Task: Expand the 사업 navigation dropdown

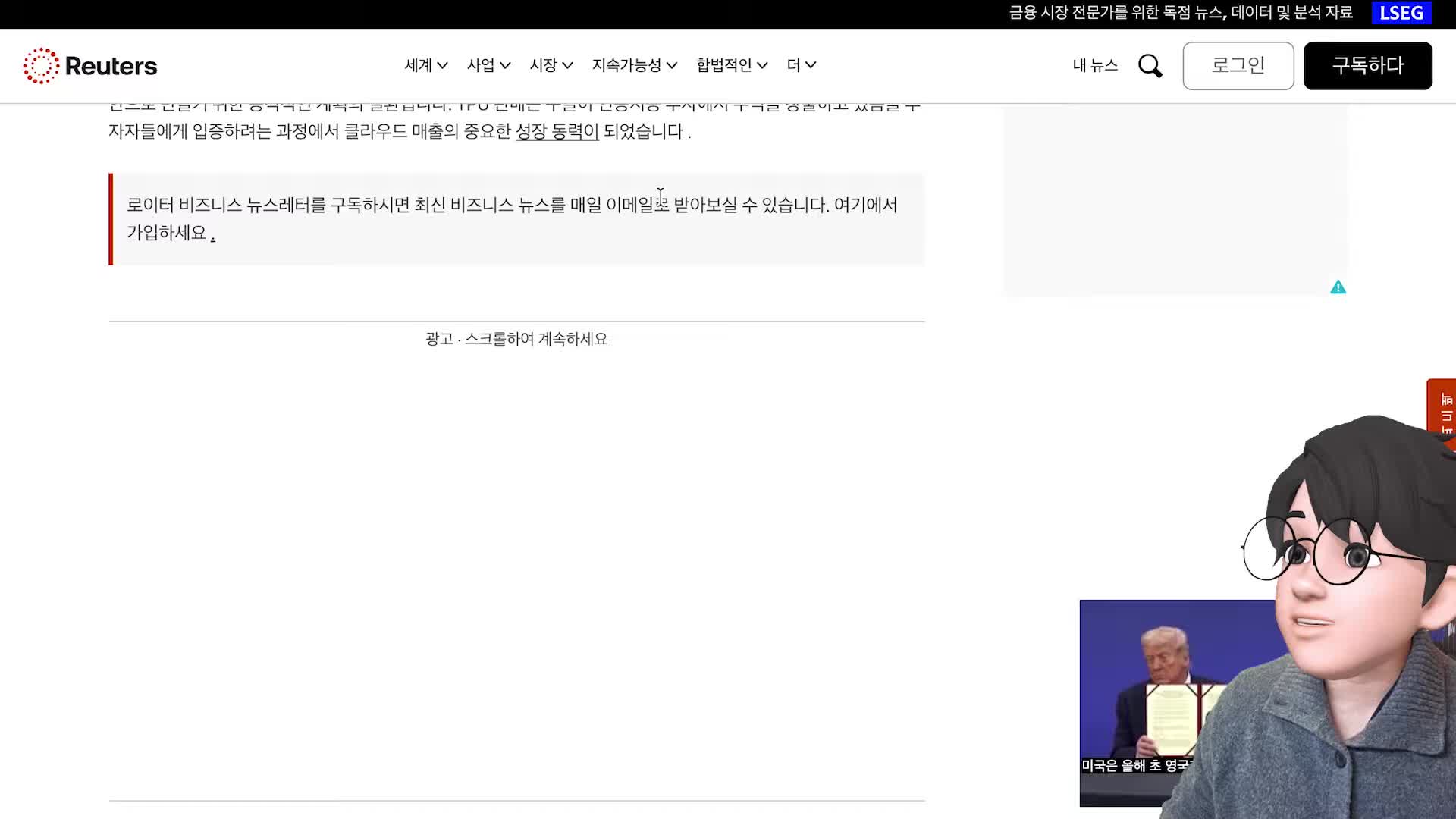Action: click(488, 65)
